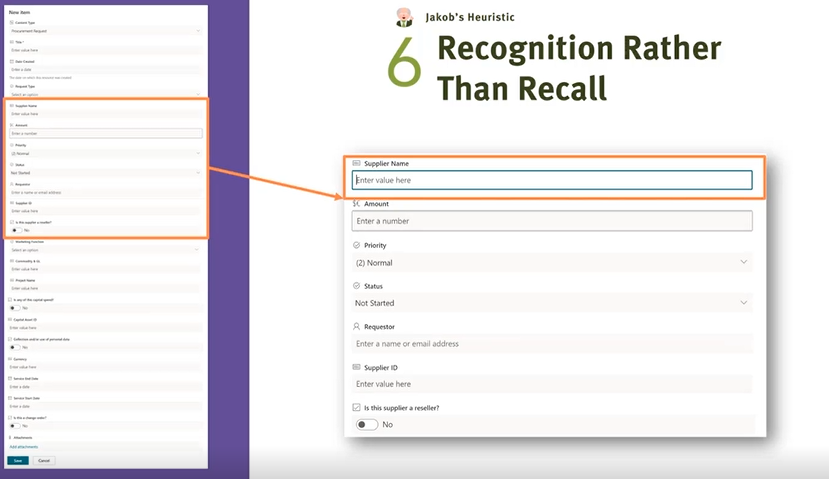Click the Capital Asset ID field icon
Image resolution: width=829 pixels, height=479 pixels.
(x=10, y=319)
